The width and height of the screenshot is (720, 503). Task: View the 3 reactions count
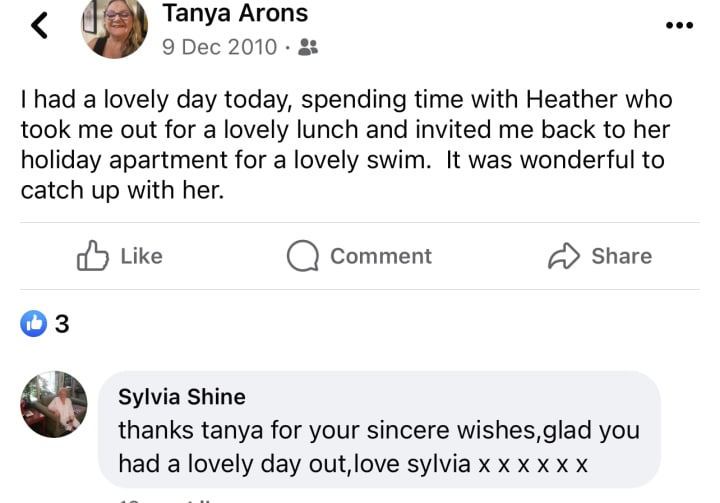[62, 324]
